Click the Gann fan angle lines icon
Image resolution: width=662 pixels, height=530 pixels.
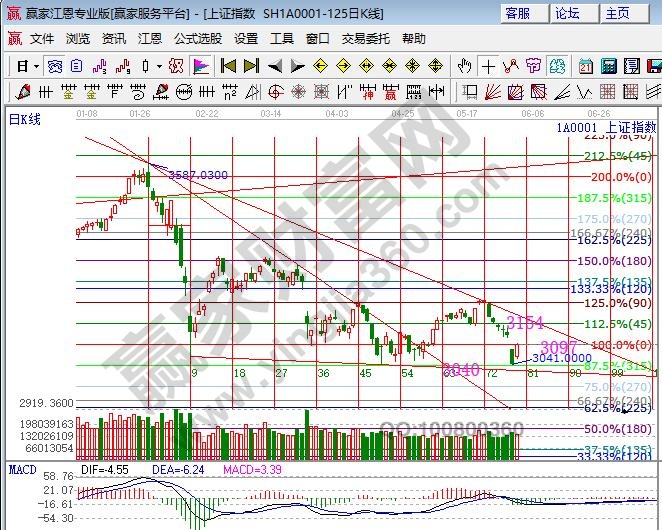coord(493,92)
